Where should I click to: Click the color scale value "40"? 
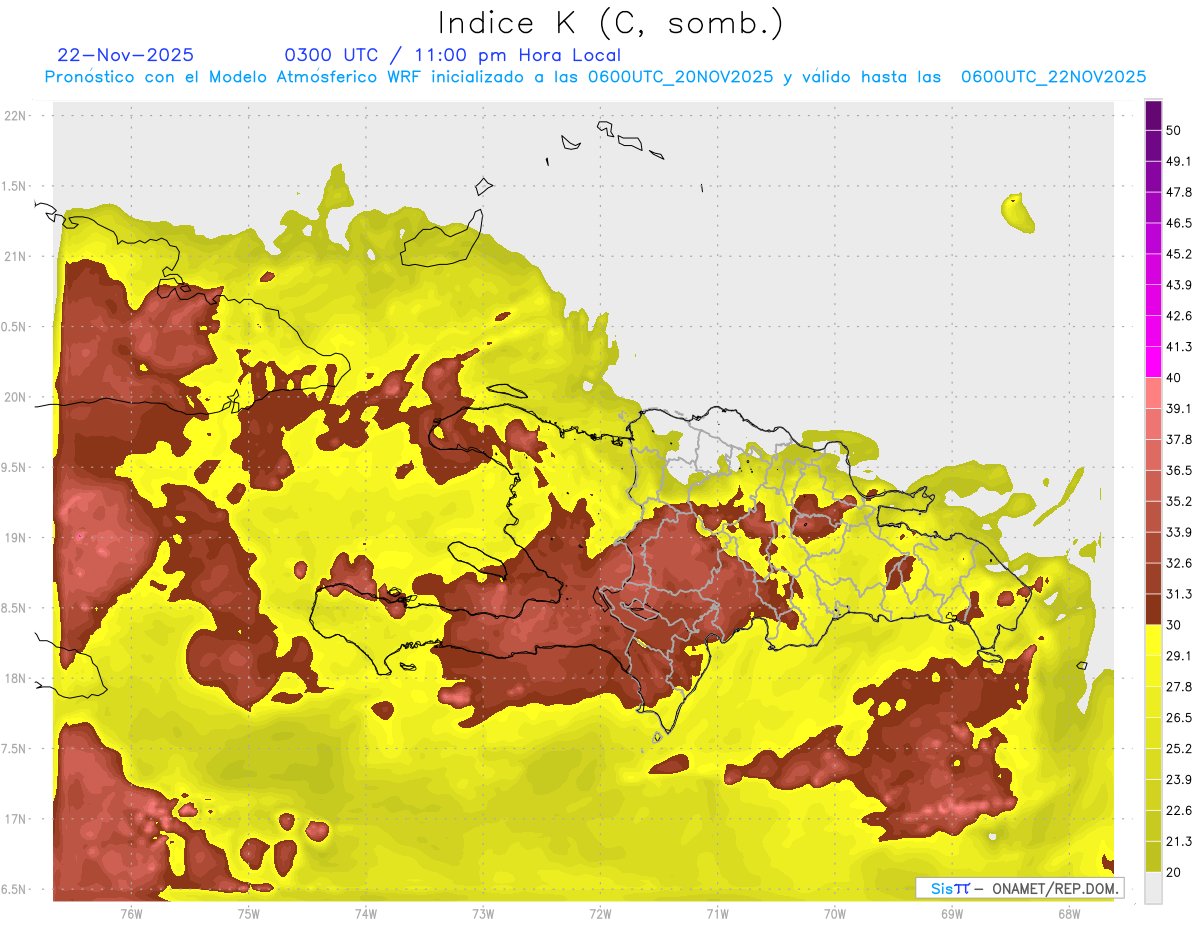click(x=1174, y=378)
